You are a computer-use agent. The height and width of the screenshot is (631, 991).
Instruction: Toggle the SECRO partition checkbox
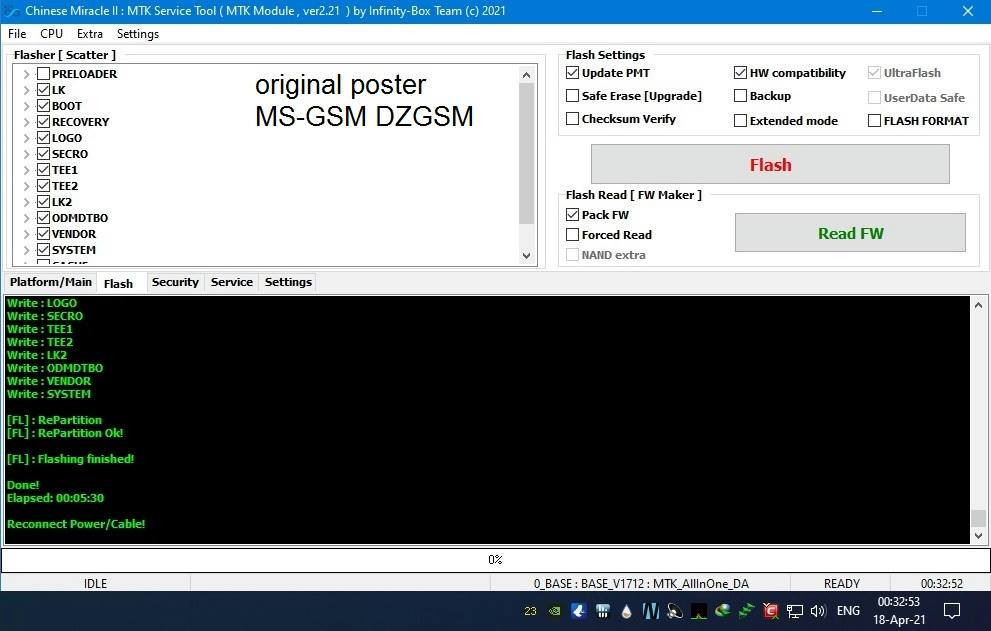point(43,154)
